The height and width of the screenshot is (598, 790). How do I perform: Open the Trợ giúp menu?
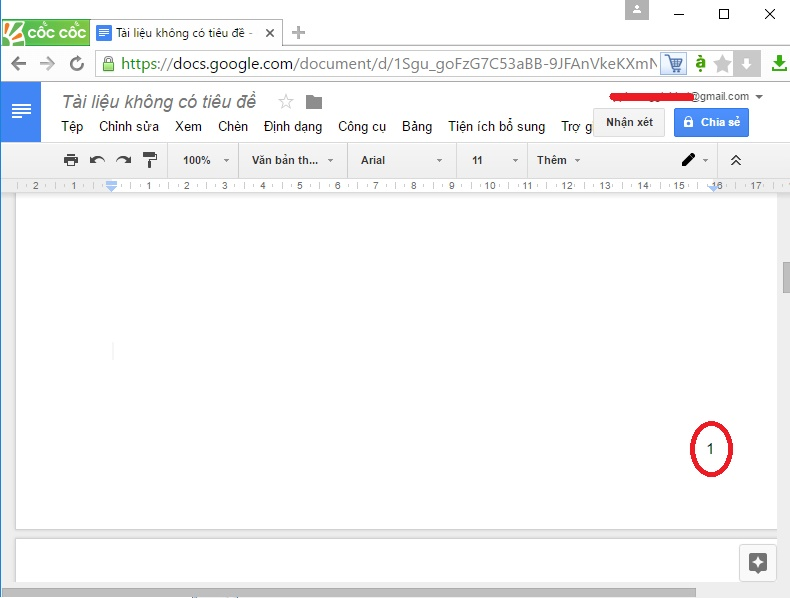[577, 126]
